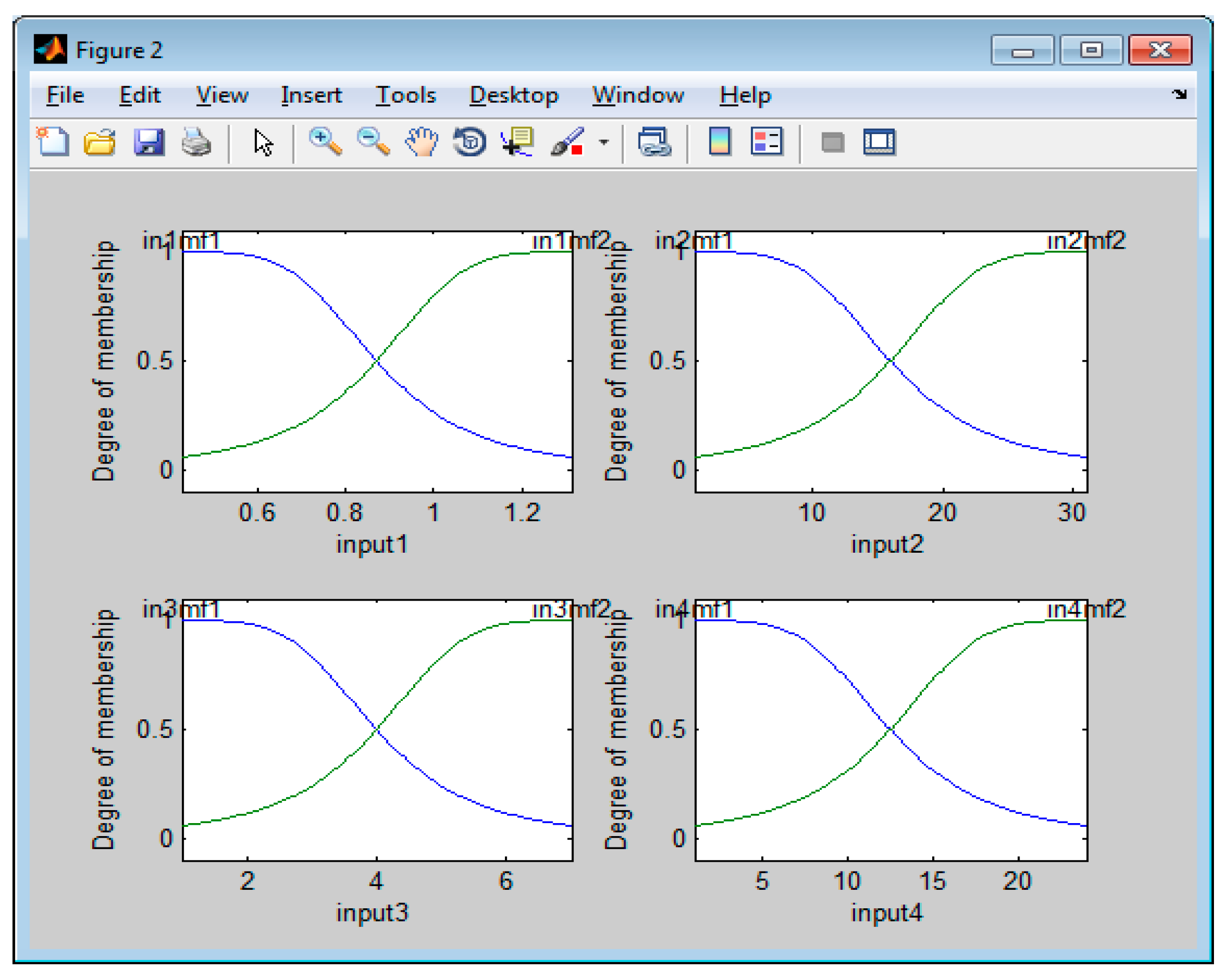Enable the Rotate 3D tool
The width and height of the screenshot is (1227, 980).
470,142
